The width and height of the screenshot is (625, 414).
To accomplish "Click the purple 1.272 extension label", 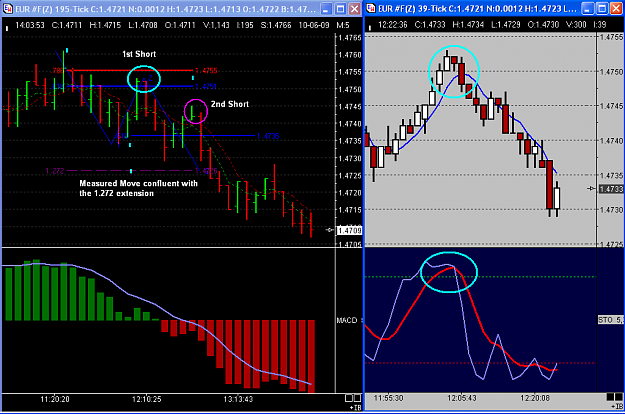I will [55, 171].
